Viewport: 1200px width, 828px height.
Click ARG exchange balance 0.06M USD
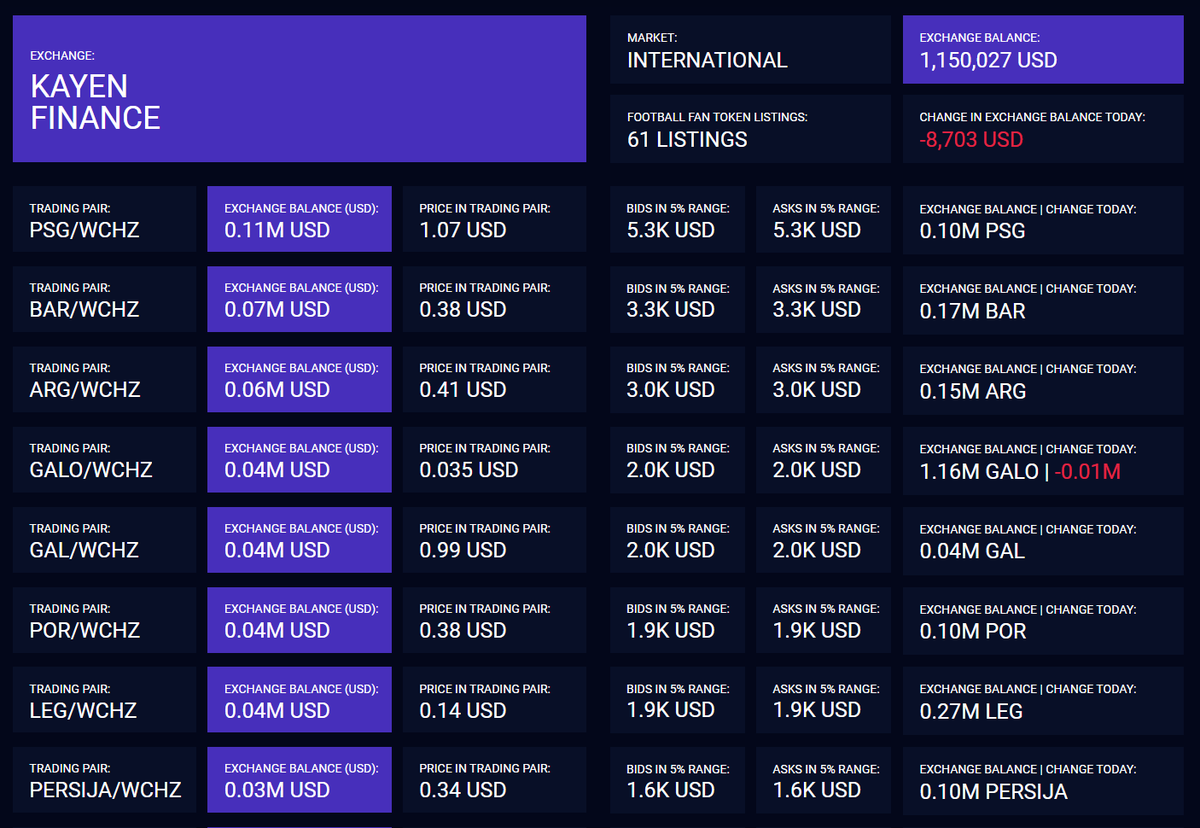tap(299, 379)
